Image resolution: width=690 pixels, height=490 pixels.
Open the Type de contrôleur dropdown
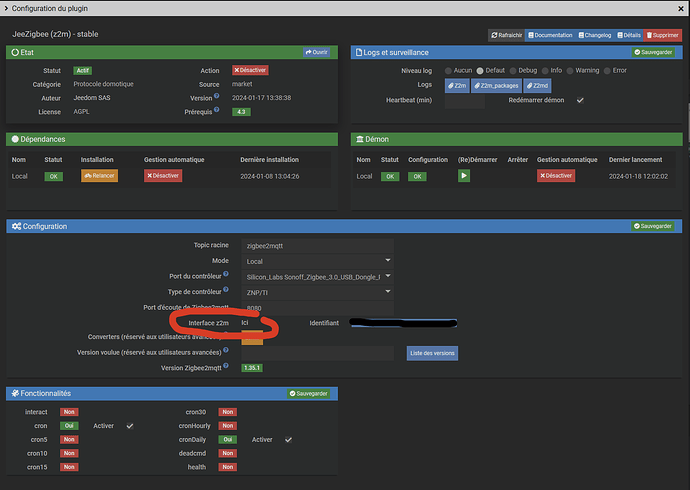317,292
